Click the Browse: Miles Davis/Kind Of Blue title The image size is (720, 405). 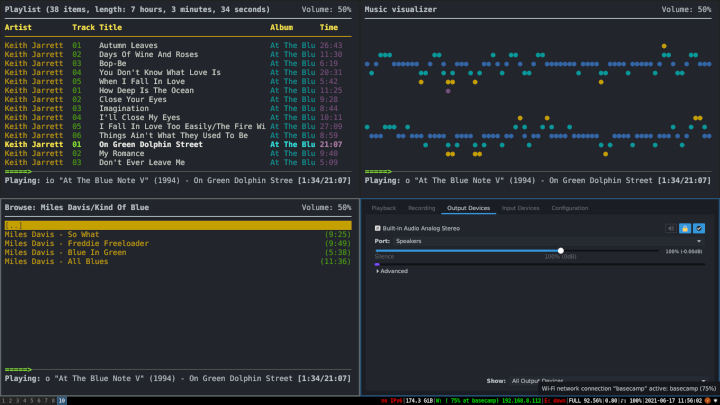(77, 208)
